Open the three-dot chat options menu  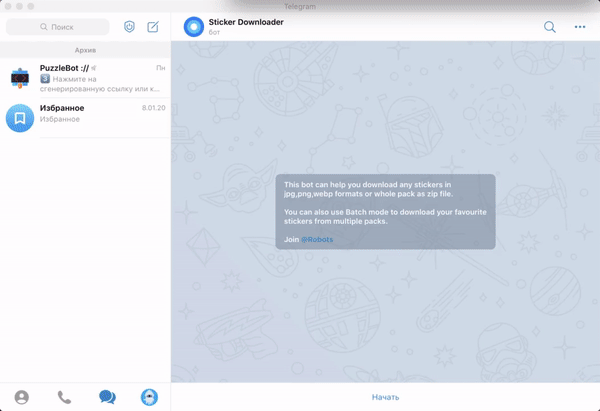[x=580, y=27]
